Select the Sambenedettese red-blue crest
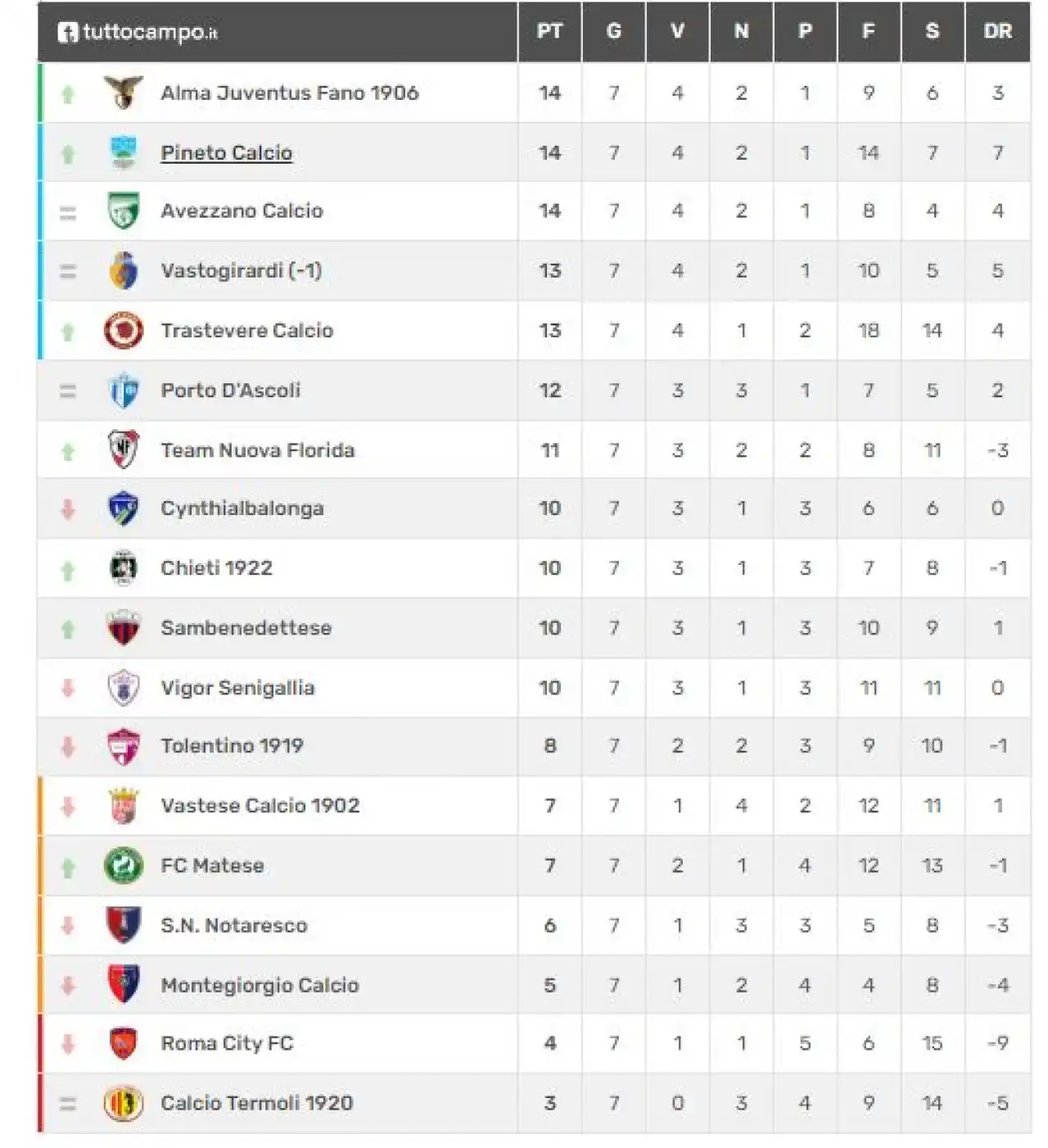Screen dimensions: 1048x1148 [124, 628]
